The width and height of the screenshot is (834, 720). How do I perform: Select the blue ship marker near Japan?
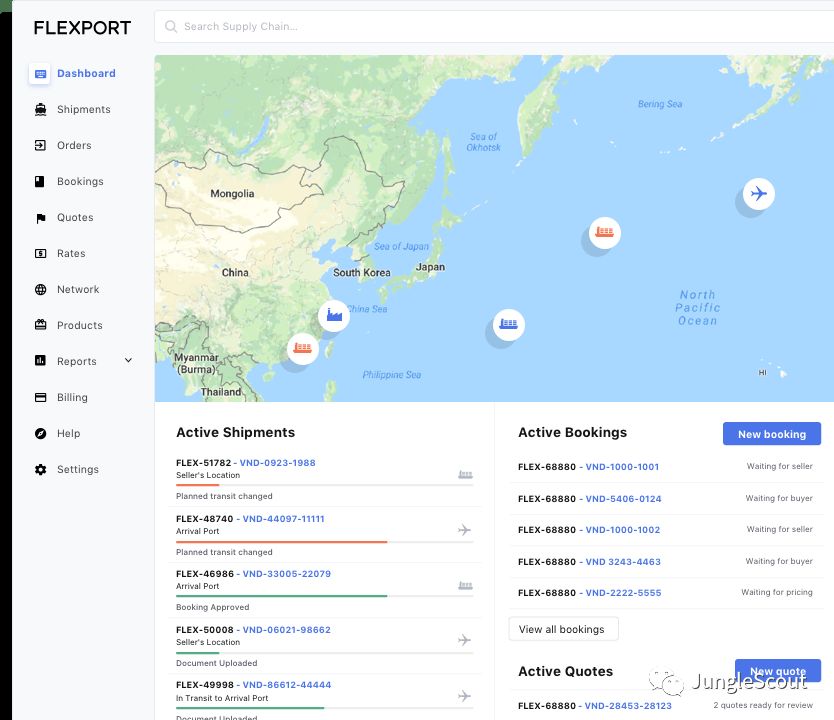click(x=509, y=325)
